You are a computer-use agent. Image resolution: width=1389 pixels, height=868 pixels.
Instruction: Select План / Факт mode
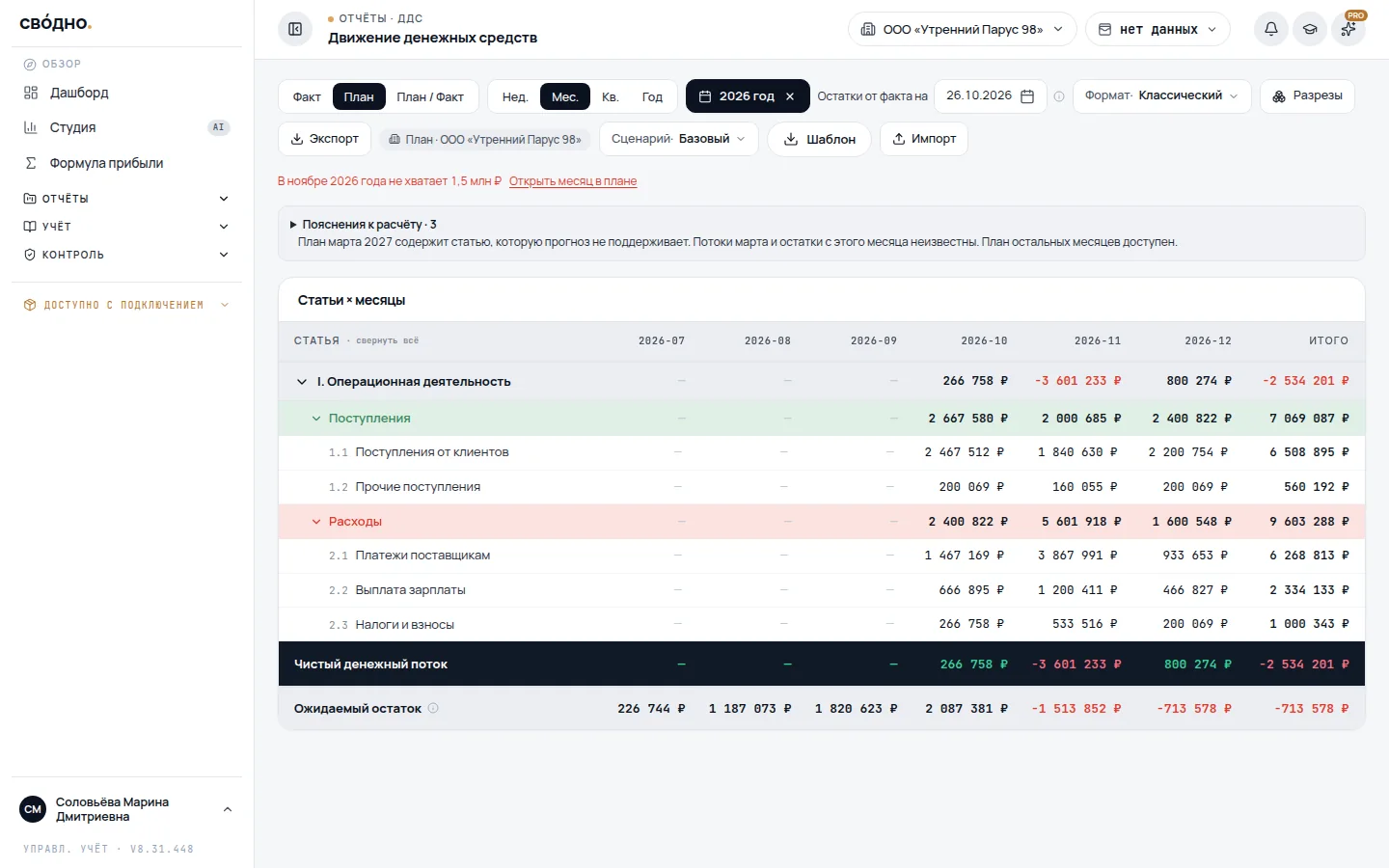click(x=430, y=96)
